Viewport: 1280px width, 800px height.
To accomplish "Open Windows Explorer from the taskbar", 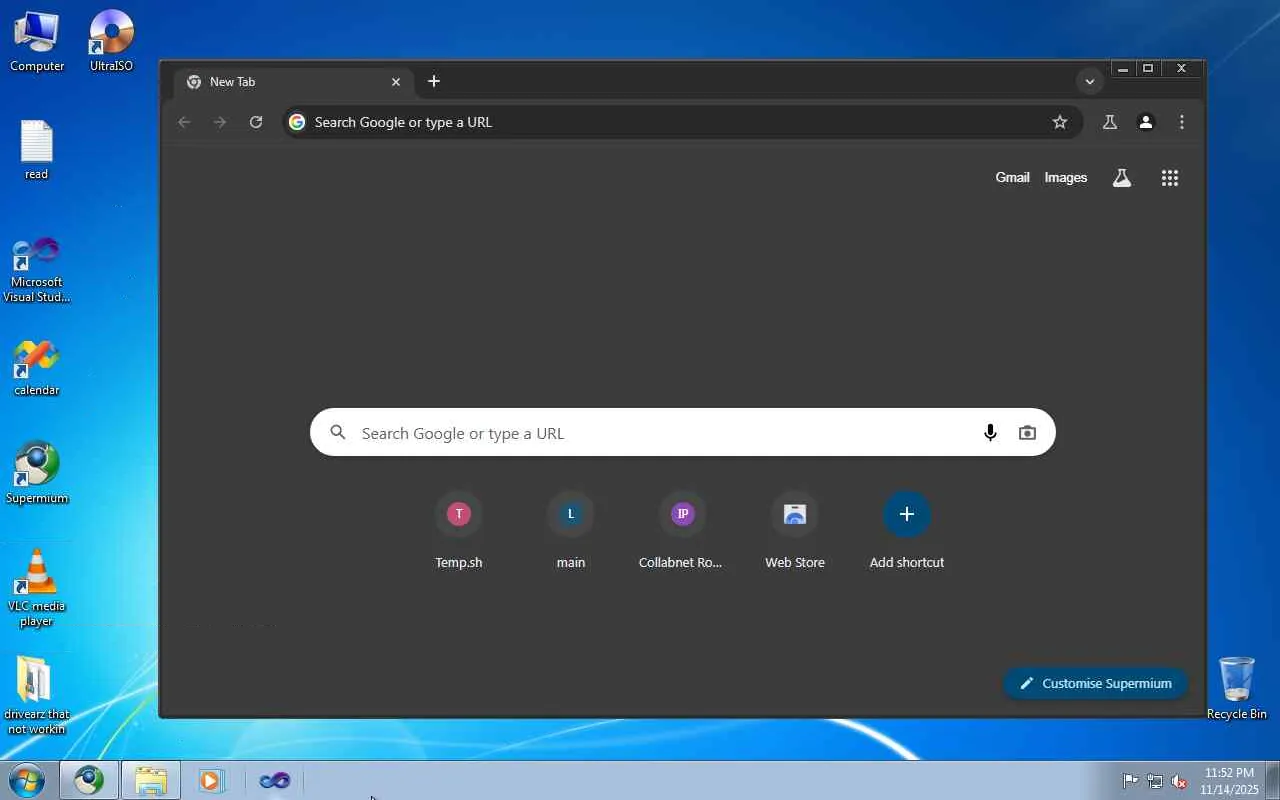I will pos(151,780).
